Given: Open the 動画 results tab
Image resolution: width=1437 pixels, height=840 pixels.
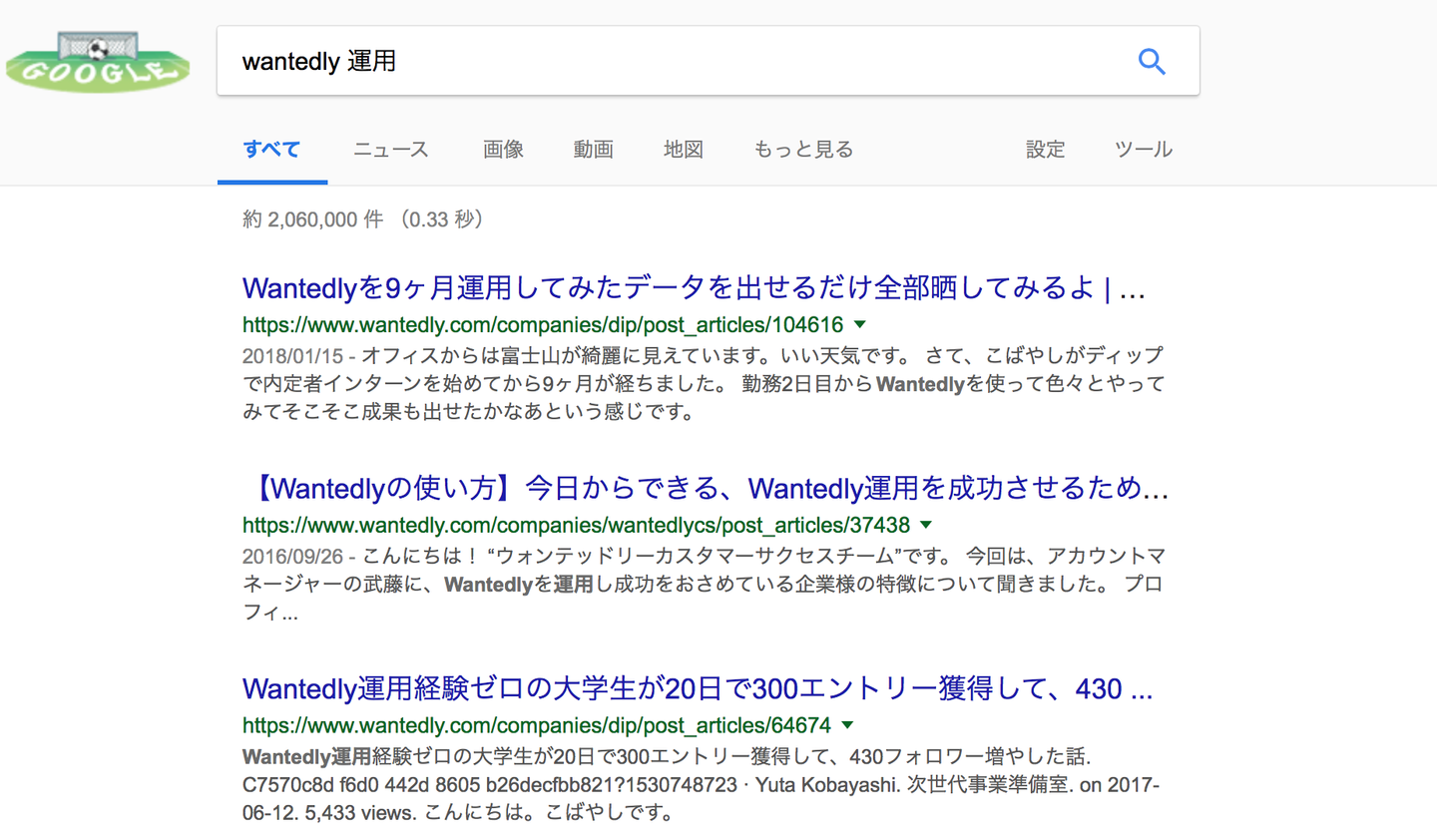Looking at the screenshot, I should pos(593,150).
